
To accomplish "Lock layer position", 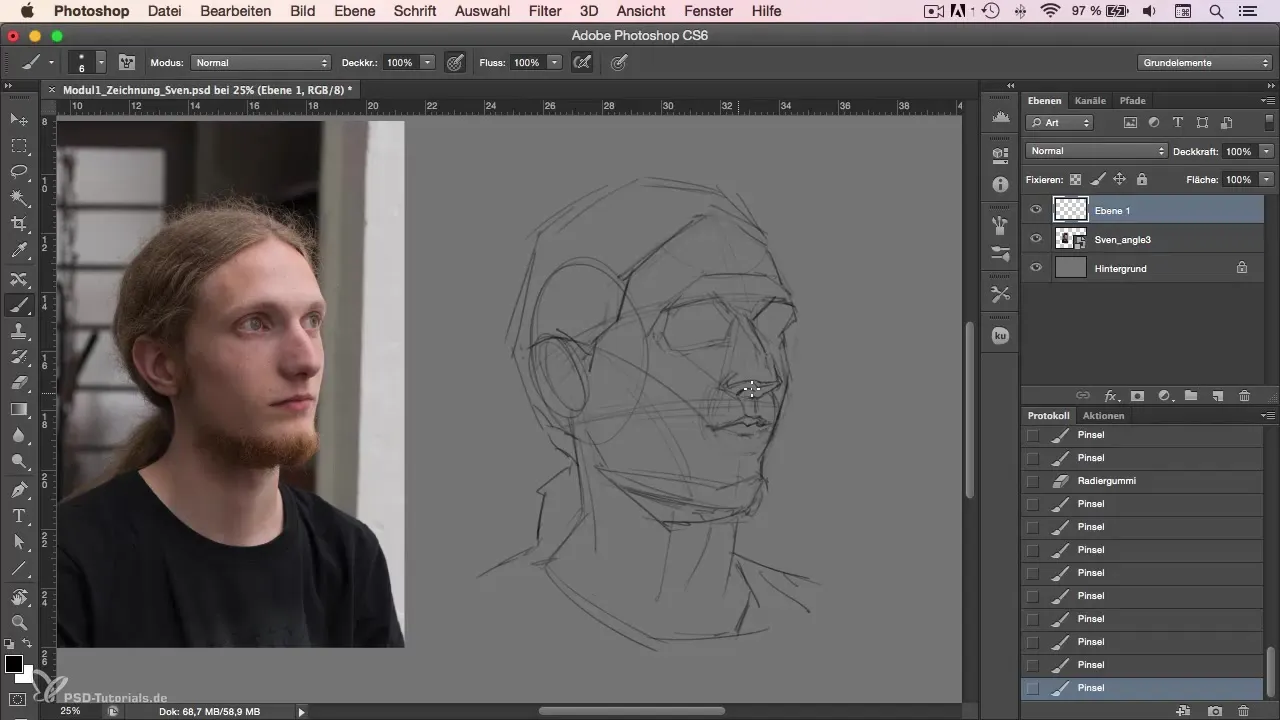I will click(x=1119, y=180).
